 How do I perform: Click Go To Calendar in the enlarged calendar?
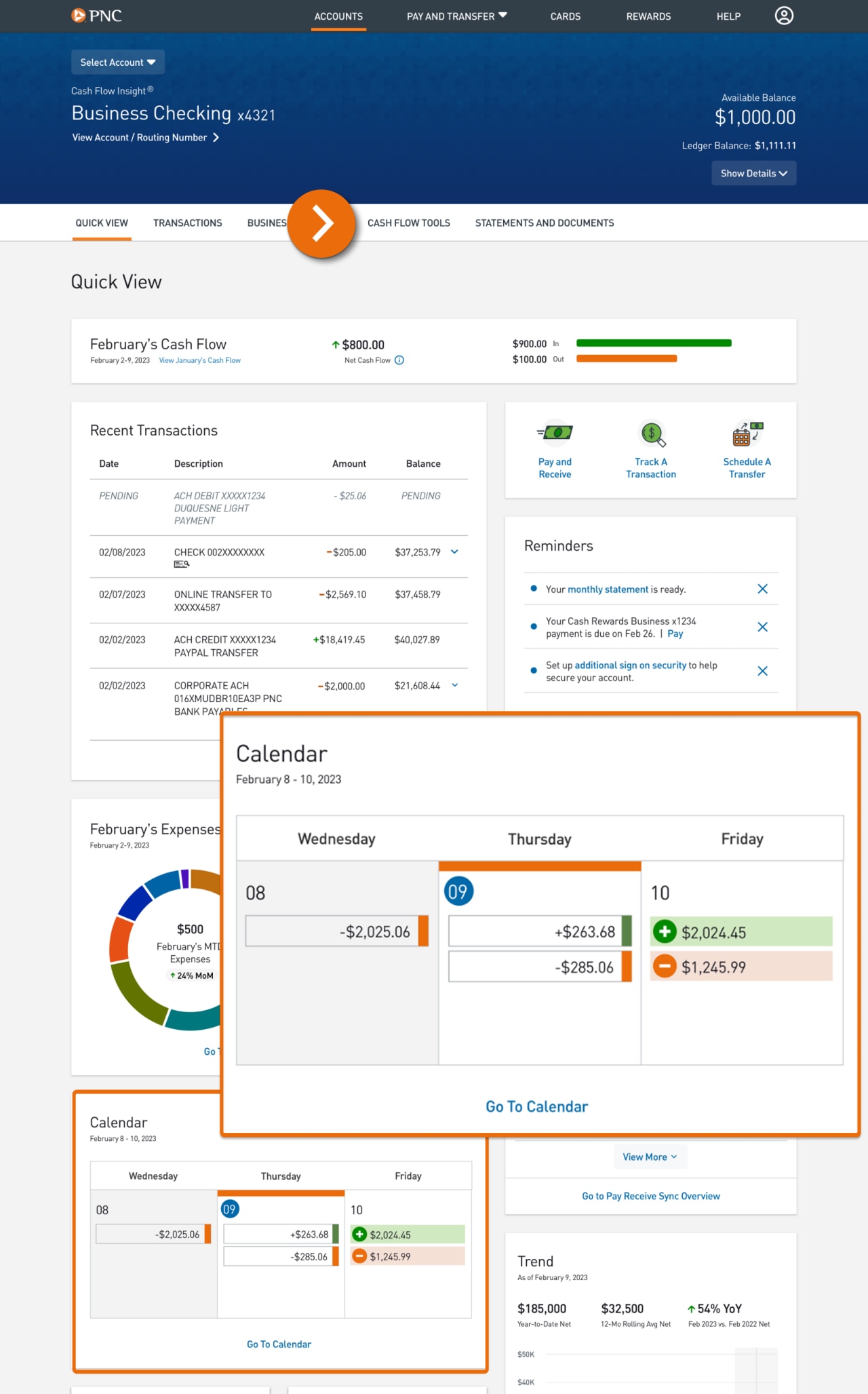coord(537,1106)
